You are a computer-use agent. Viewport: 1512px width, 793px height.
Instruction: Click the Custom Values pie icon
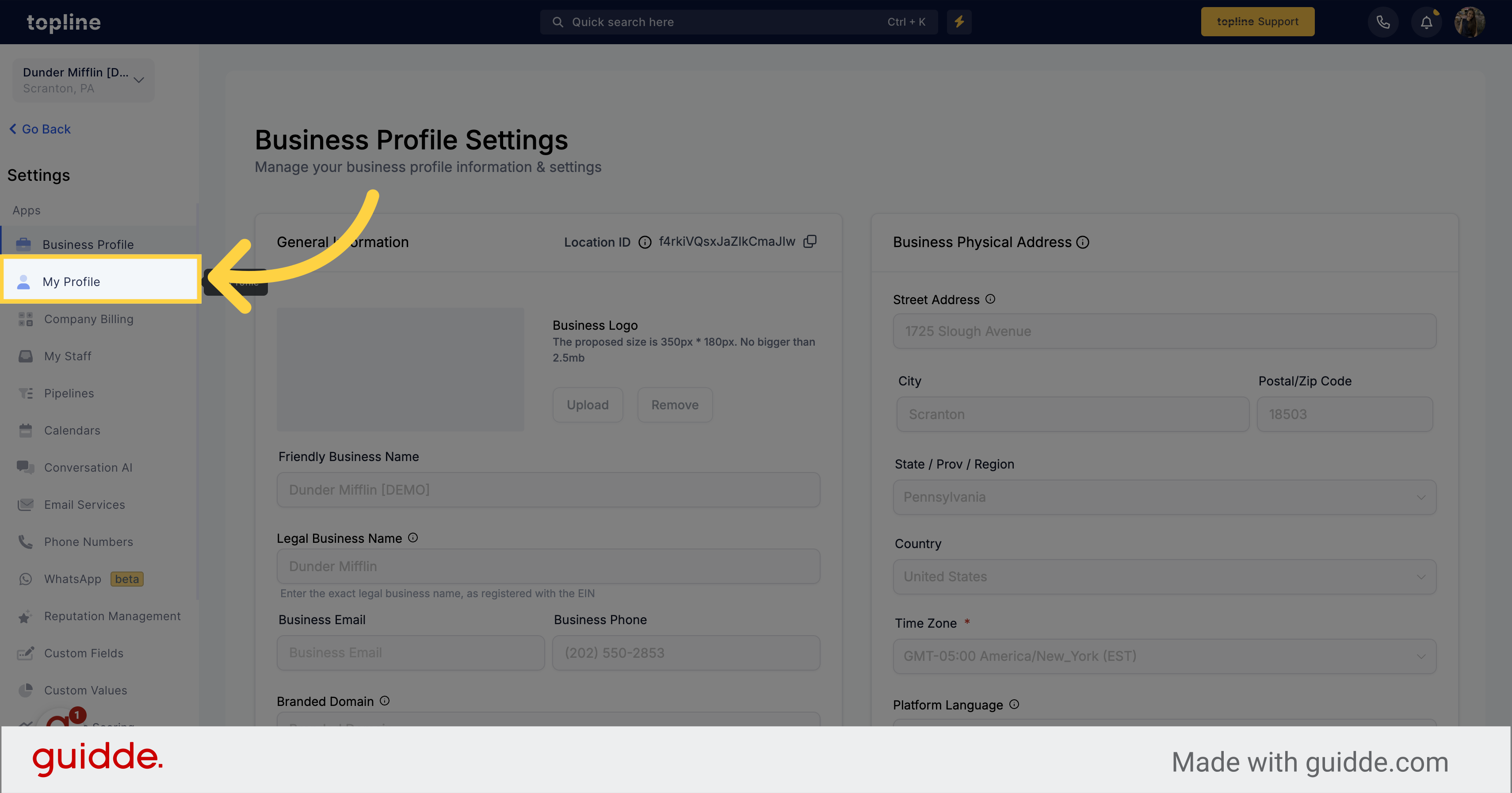point(25,690)
